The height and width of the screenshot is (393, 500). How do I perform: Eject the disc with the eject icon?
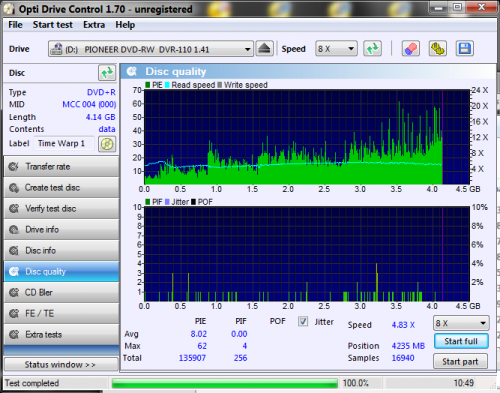(265, 49)
